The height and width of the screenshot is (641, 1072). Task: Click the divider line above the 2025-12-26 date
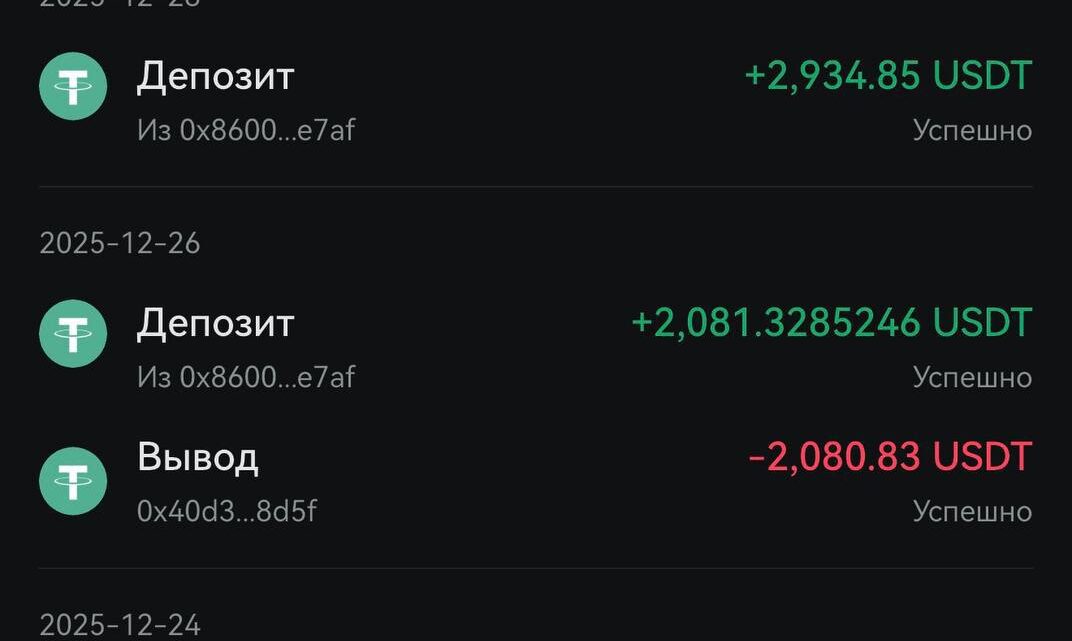click(x=536, y=187)
